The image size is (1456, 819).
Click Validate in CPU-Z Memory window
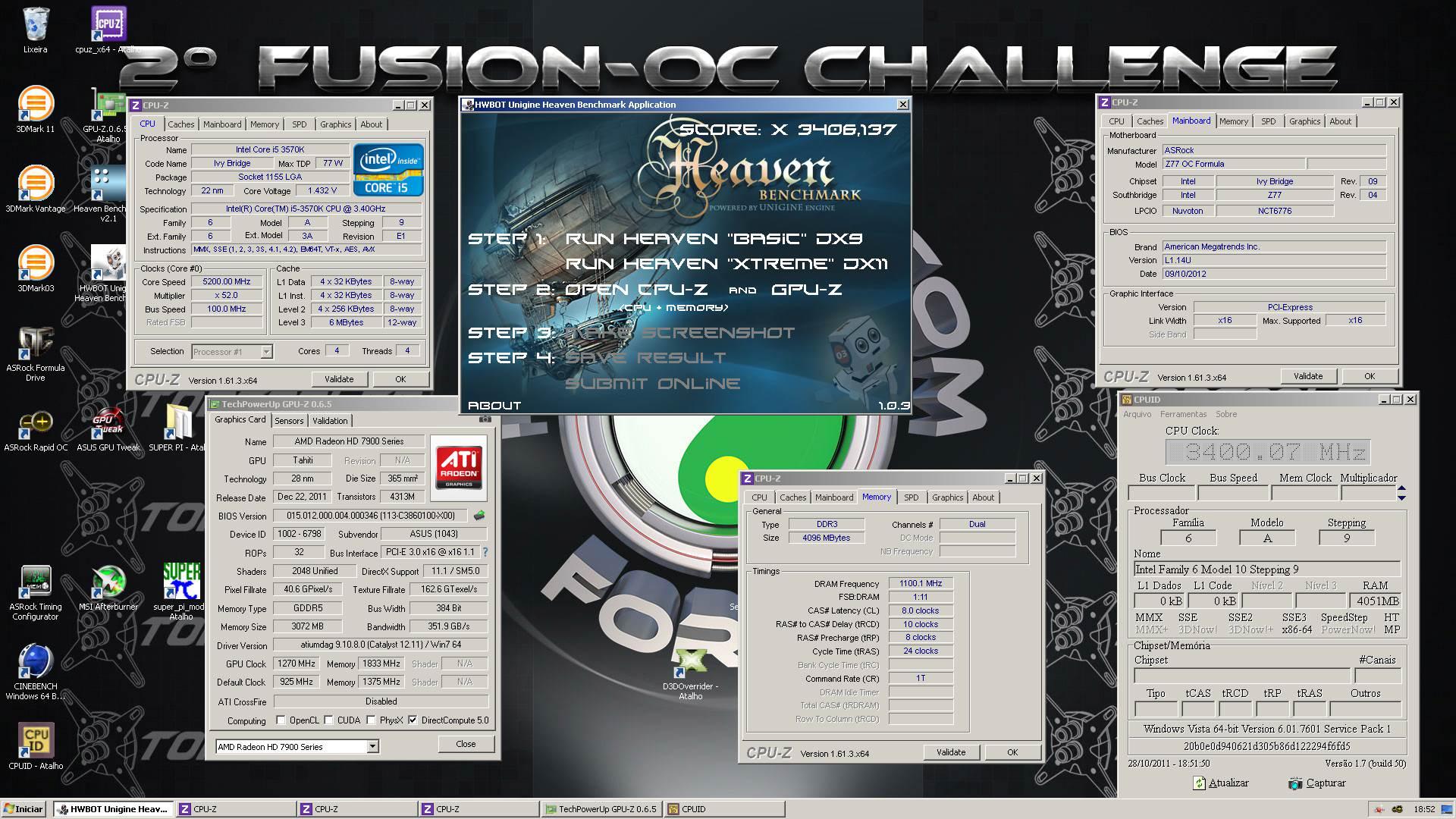[x=951, y=752]
